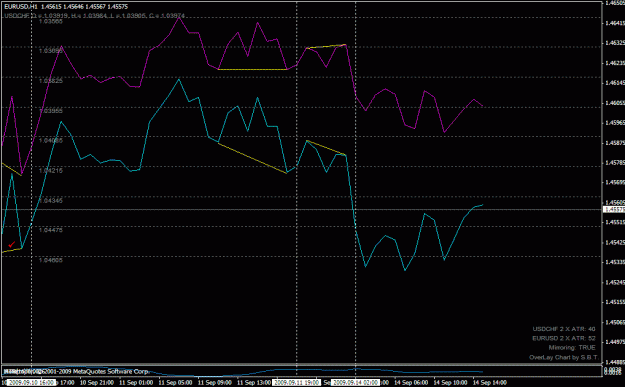The height and width of the screenshot is (387, 625).
Task: Click the 1.45695 price on the right scale
Action: [x=615, y=182]
